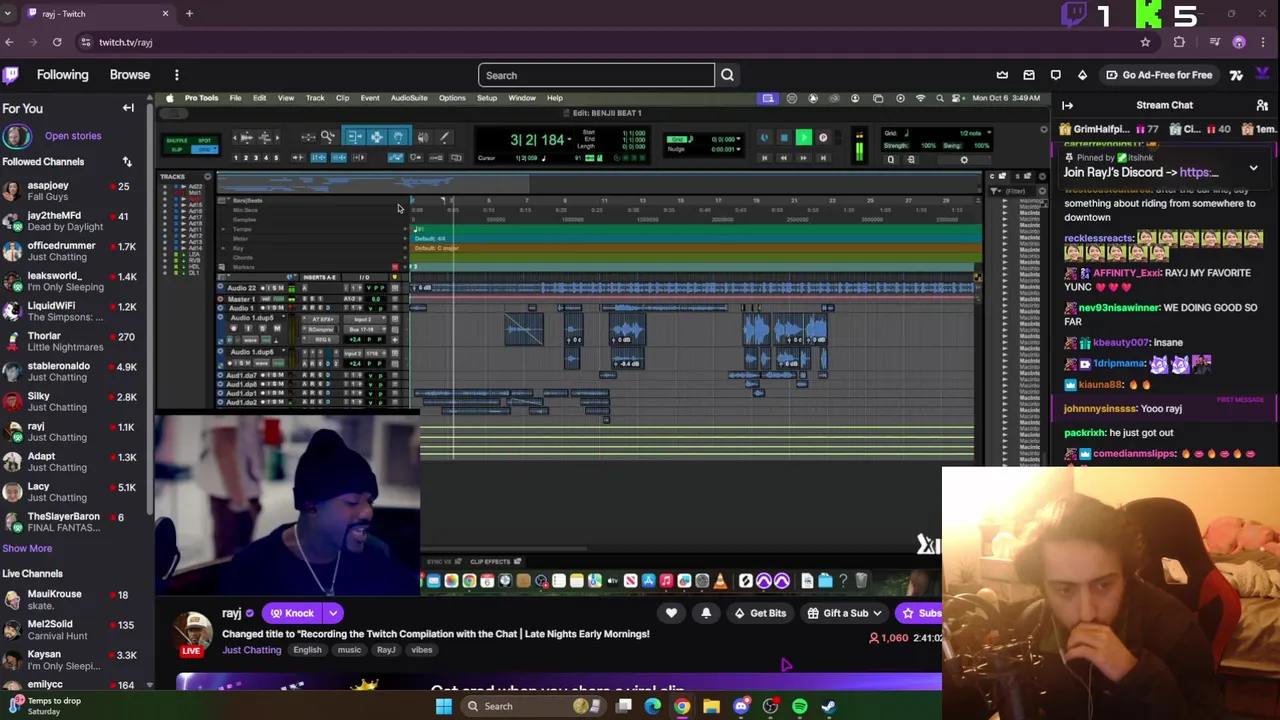The width and height of the screenshot is (1280, 720).
Task: Click the search magnifier button
Action: (727, 75)
